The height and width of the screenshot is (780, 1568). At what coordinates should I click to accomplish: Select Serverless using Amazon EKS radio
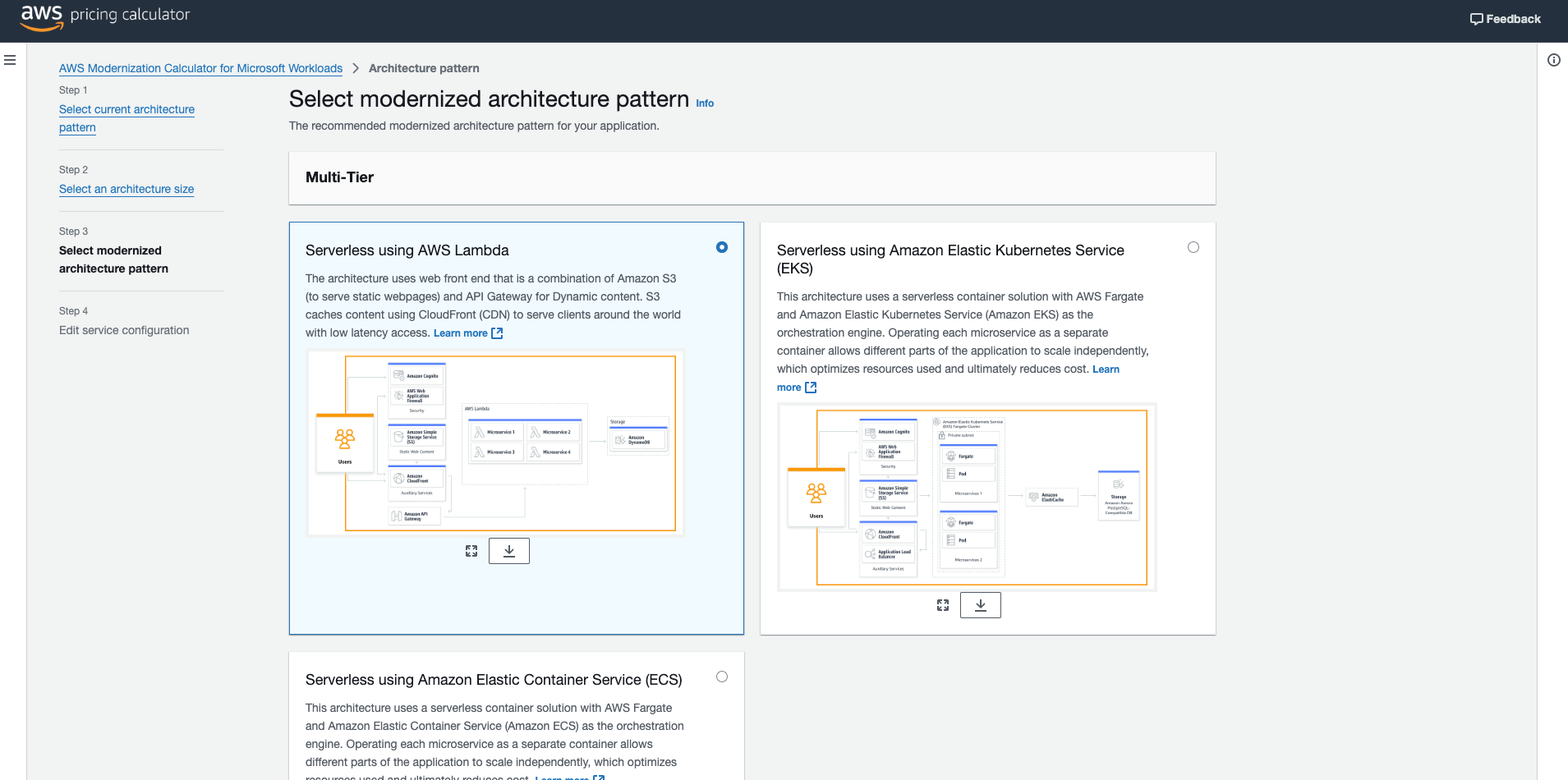1193,247
